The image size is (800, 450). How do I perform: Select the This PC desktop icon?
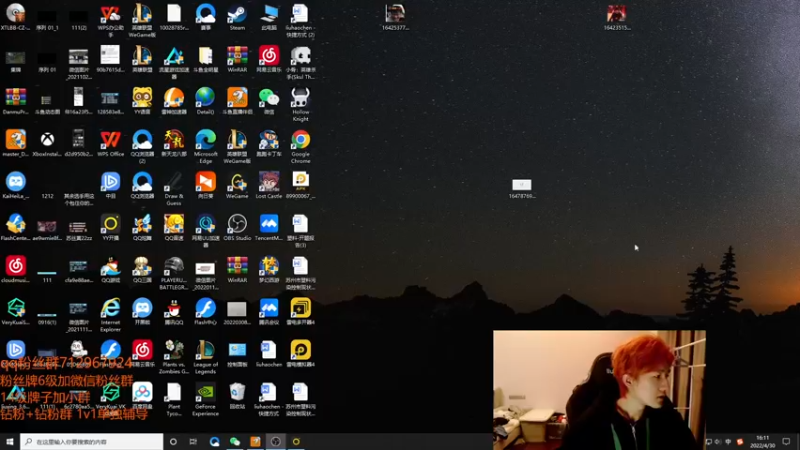click(269, 14)
